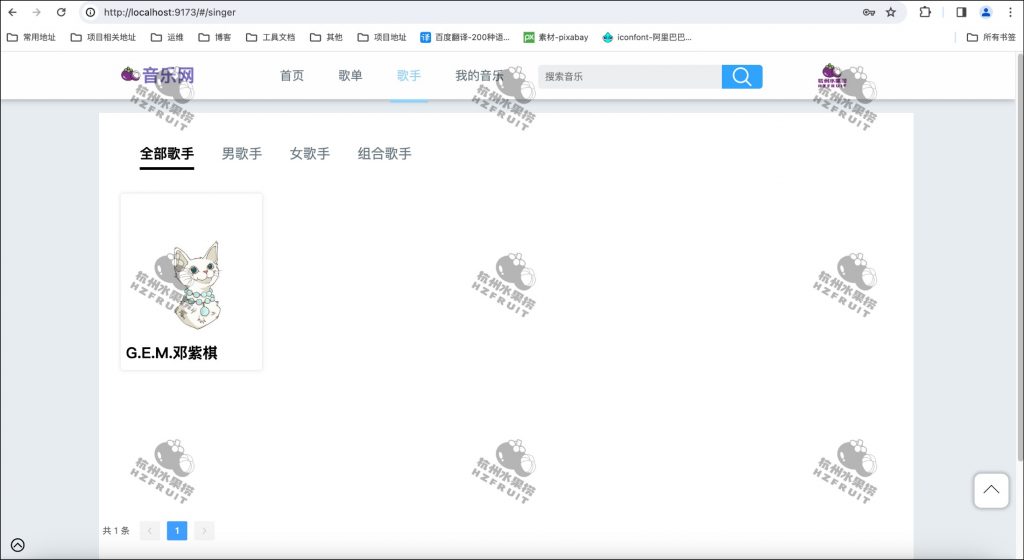The height and width of the screenshot is (560, 1024).
Task: Open the 常用地址 bookmark folder
Action: 31,37
